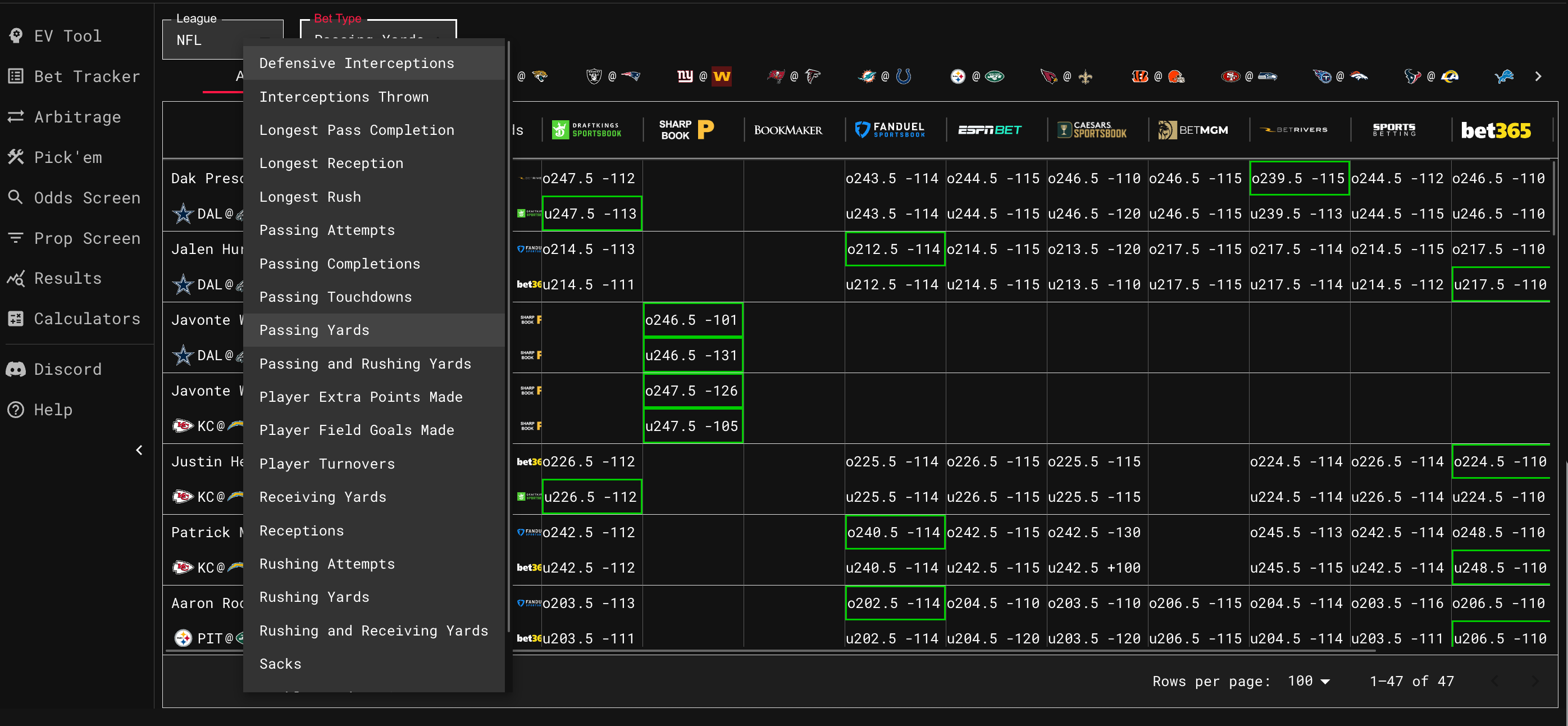Click the highlighted o239.5 -115 BetRivers odds
Screen dimensions: 1568x726
point(1298,179)
